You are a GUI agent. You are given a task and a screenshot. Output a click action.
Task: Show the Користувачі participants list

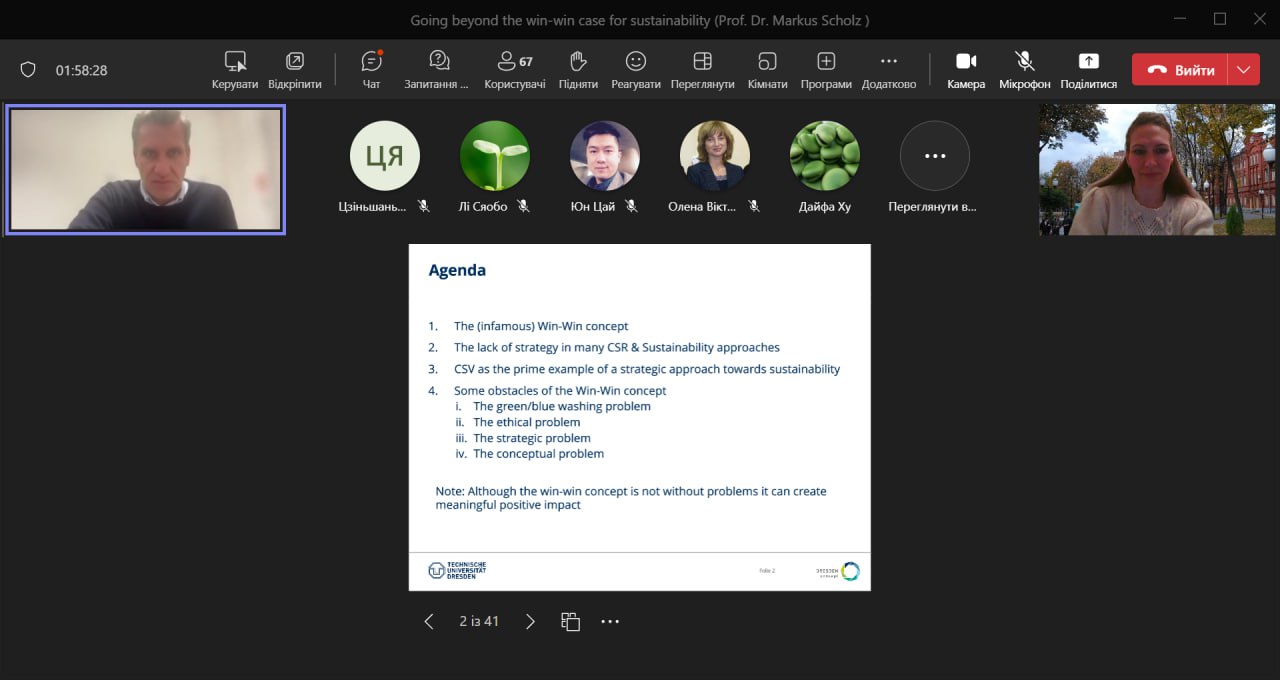click(515, 70)
